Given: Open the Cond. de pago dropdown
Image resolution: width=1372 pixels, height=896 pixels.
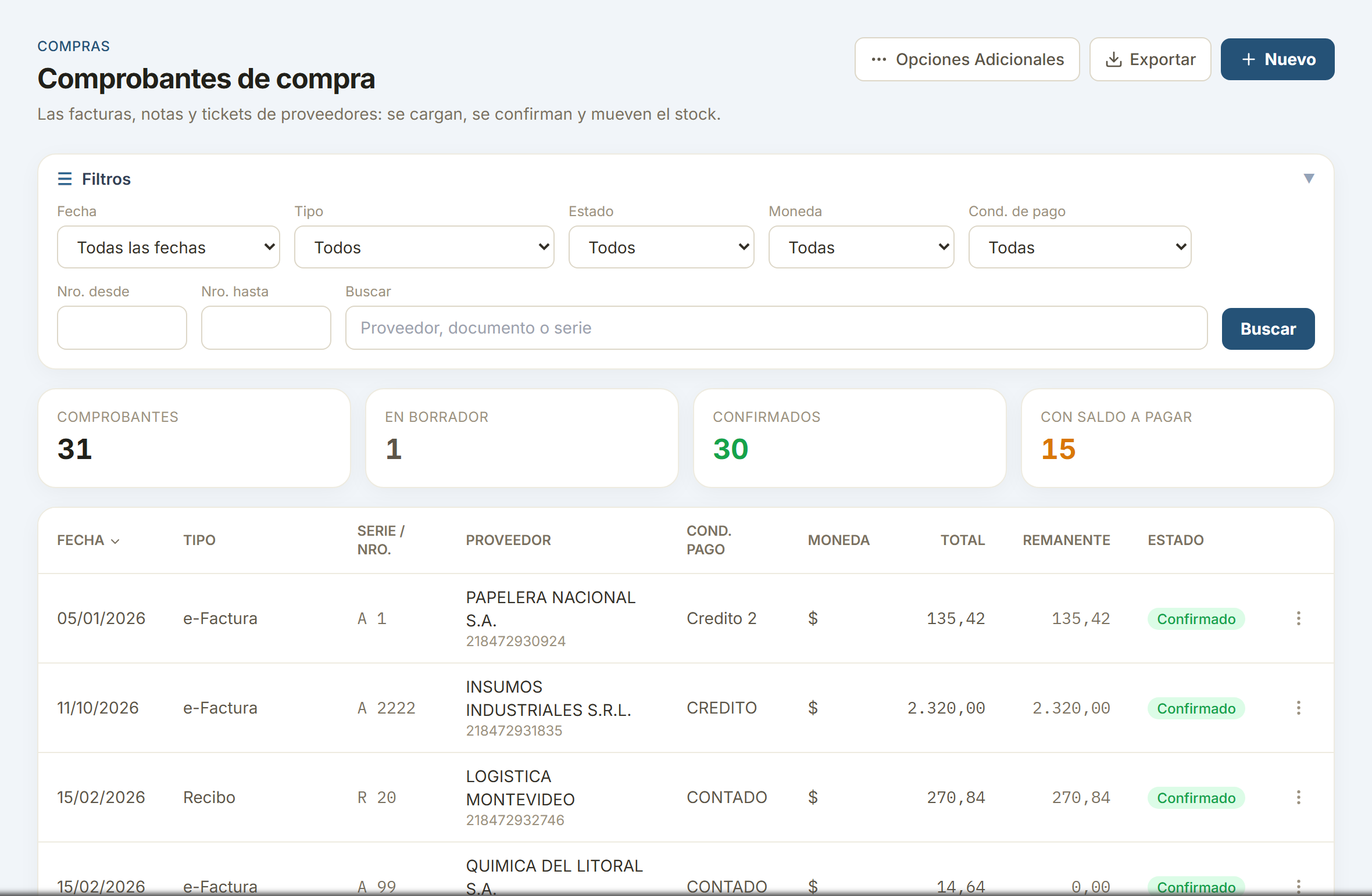Looking at the screenshot, I should coord(1080,247).
